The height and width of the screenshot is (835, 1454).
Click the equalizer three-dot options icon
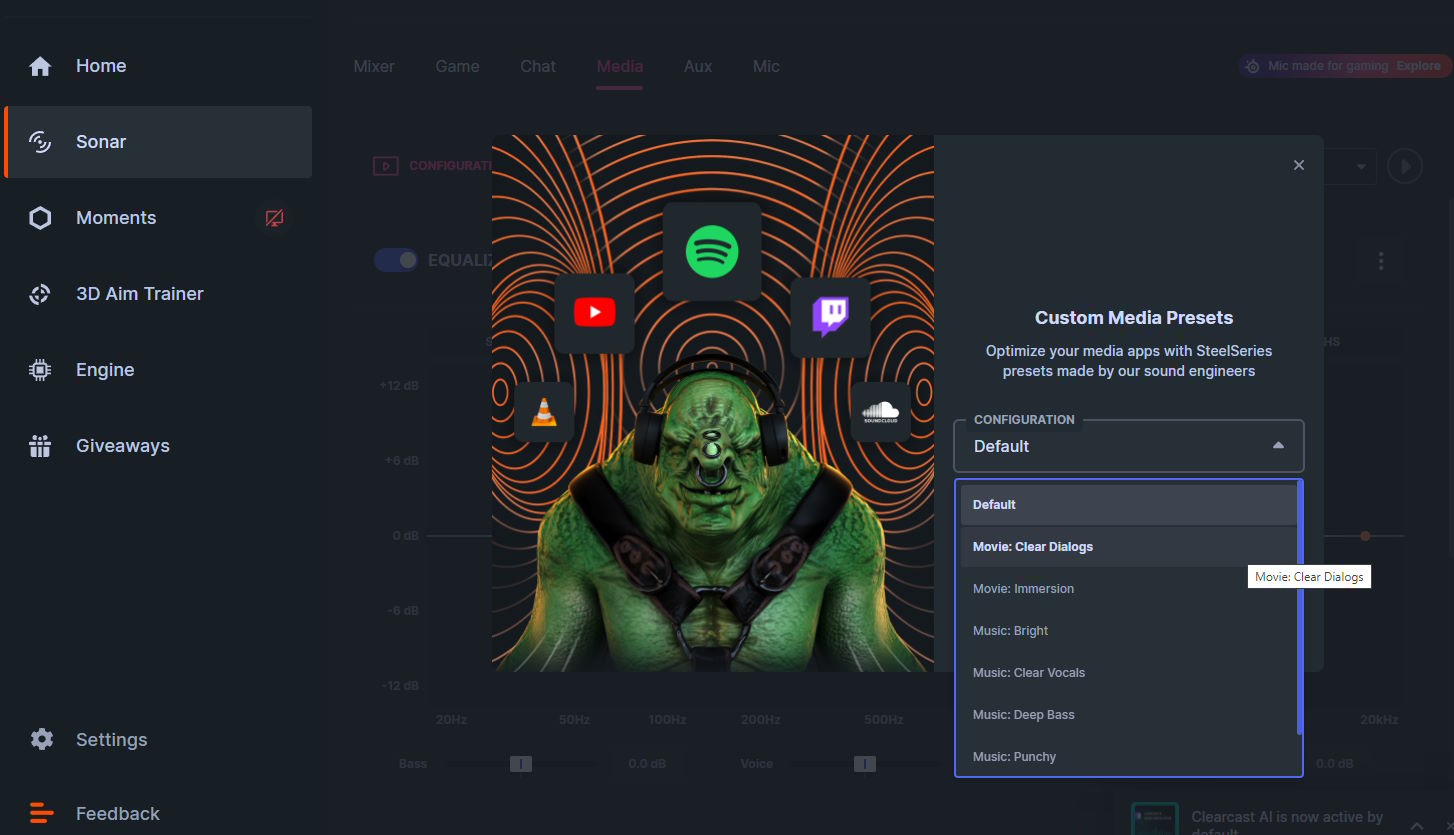pos(1381,261)
